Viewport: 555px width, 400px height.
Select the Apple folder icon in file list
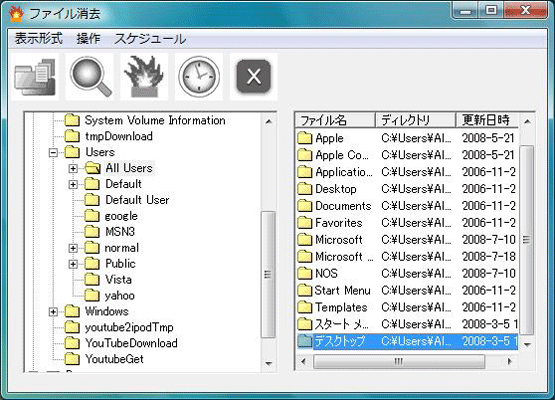coord(304,138)
